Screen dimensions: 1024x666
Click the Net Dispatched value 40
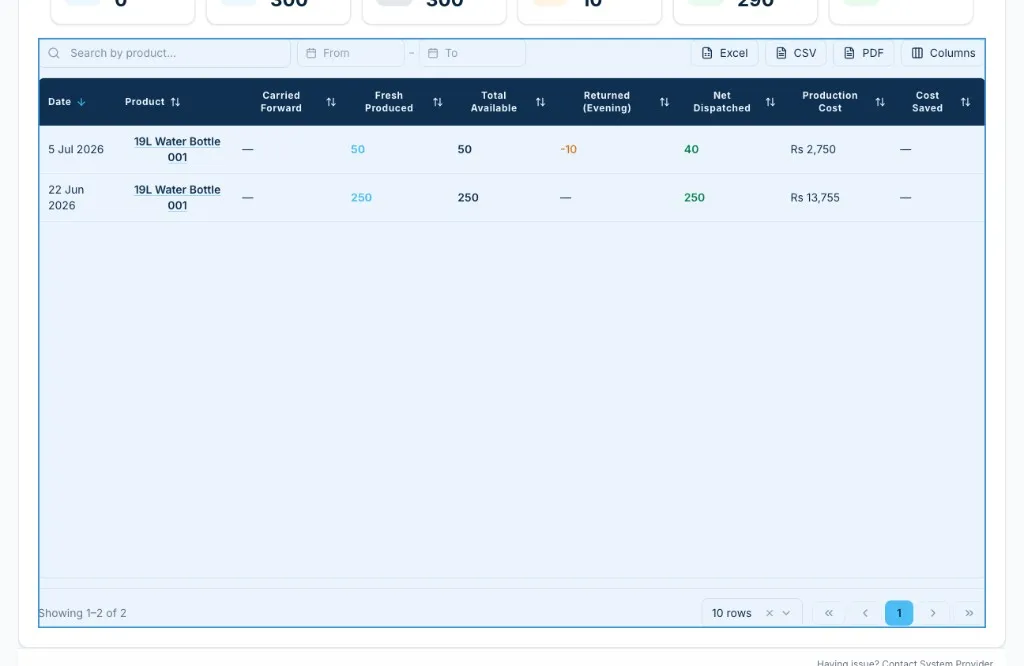click(x=691, y=150)
